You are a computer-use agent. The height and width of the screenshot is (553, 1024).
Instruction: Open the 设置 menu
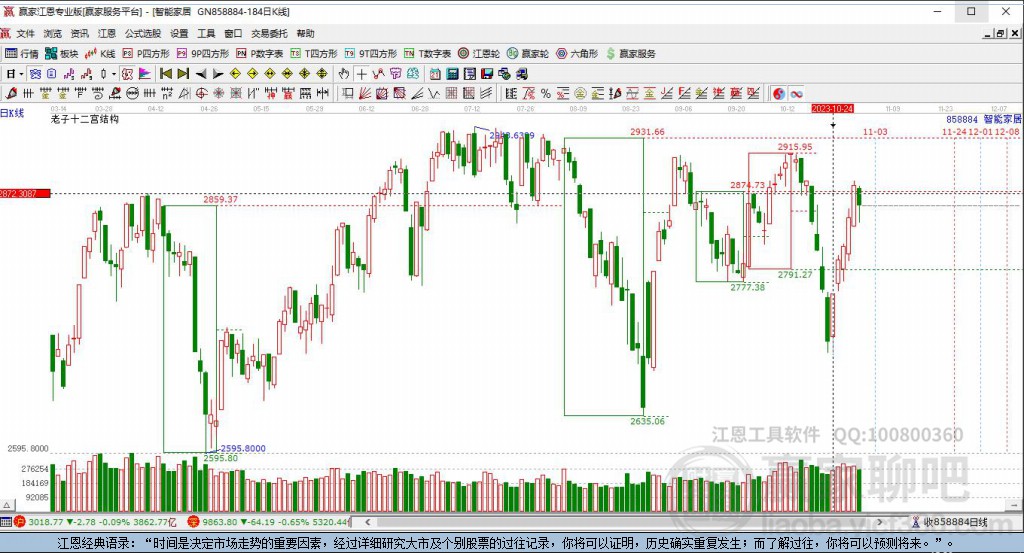click(x=179, y=33)
